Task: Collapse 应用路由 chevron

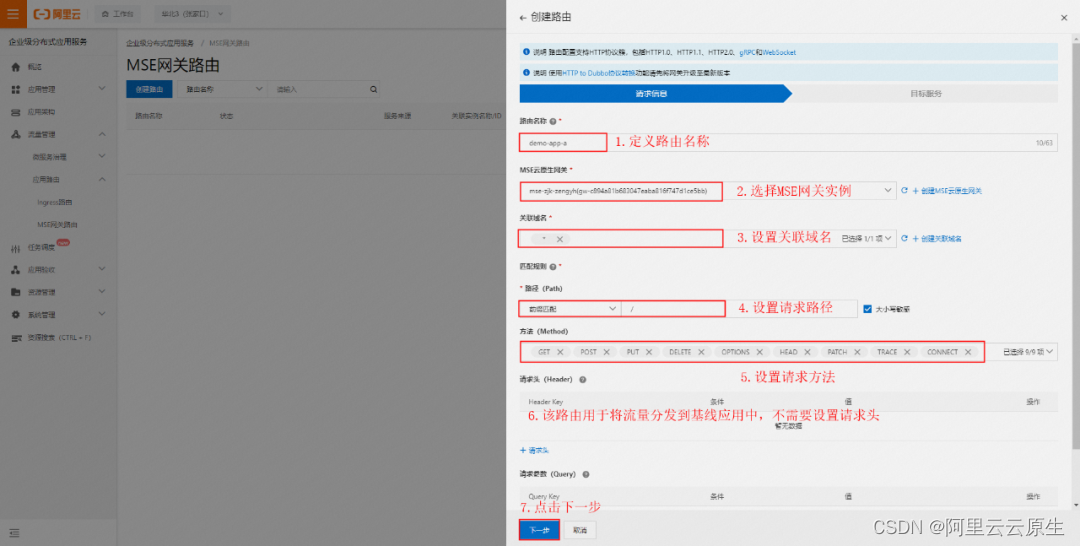Action: [x=102, y=179]
